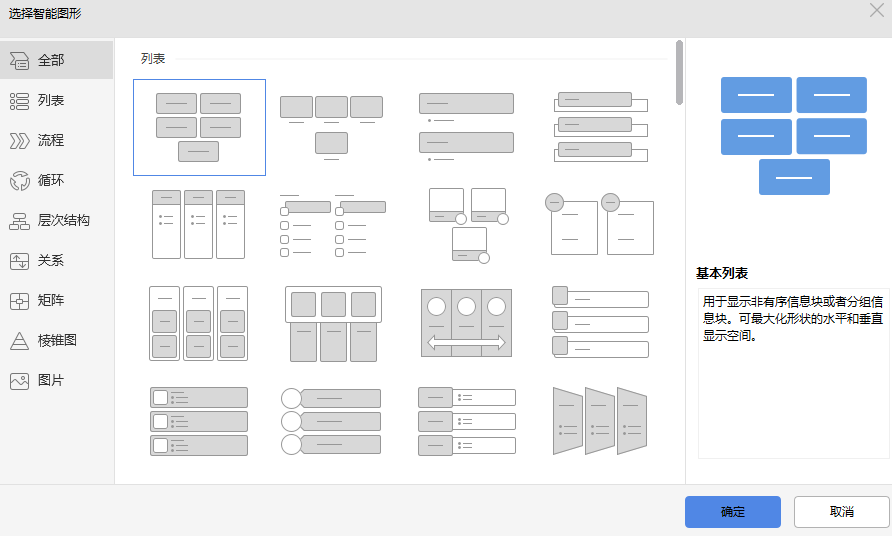Choose the three gray bars with checkboxes layout
Screen dimensions: 892x536
point(199,422)
